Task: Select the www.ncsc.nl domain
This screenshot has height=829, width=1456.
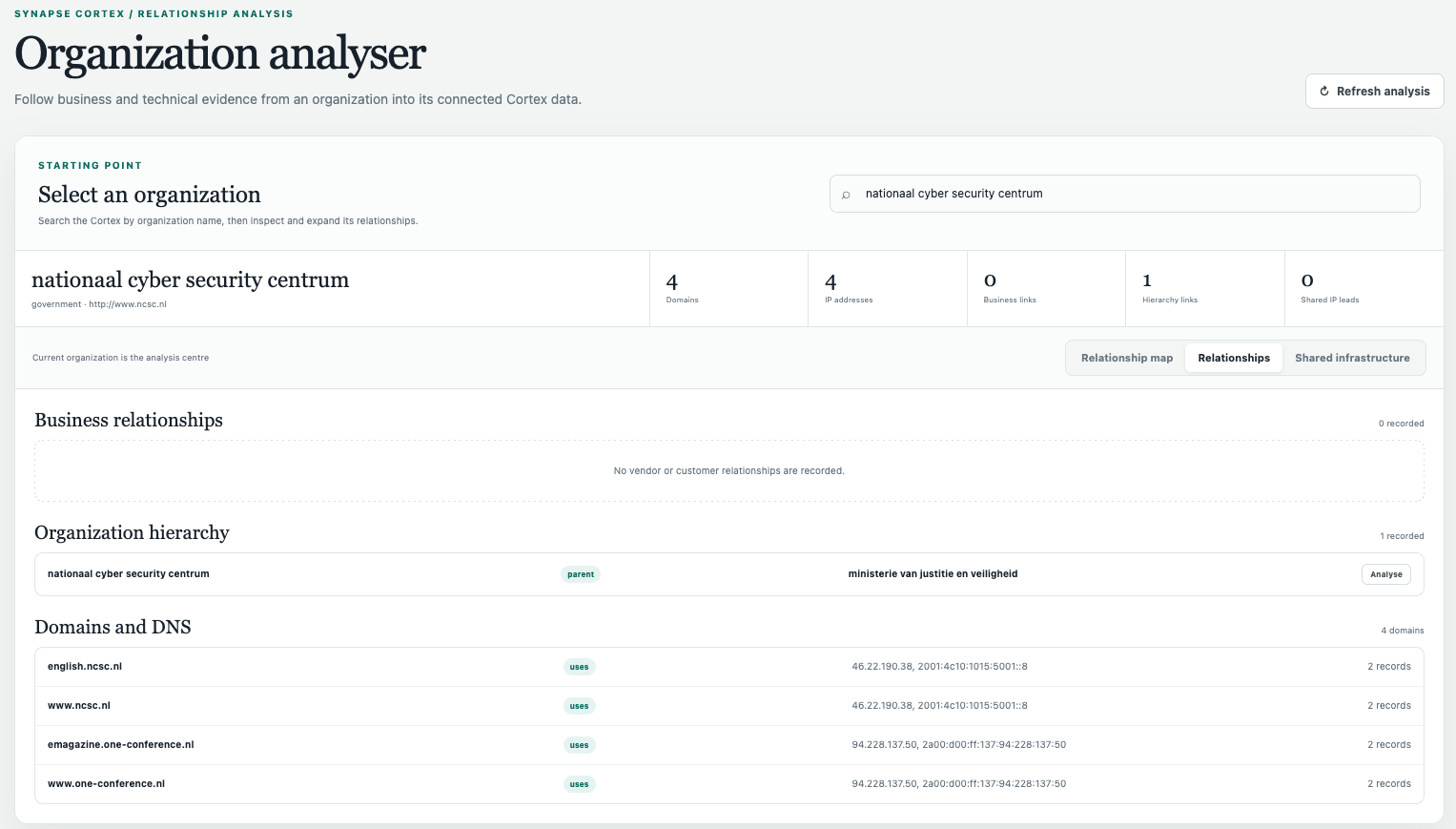Action: 79,706
